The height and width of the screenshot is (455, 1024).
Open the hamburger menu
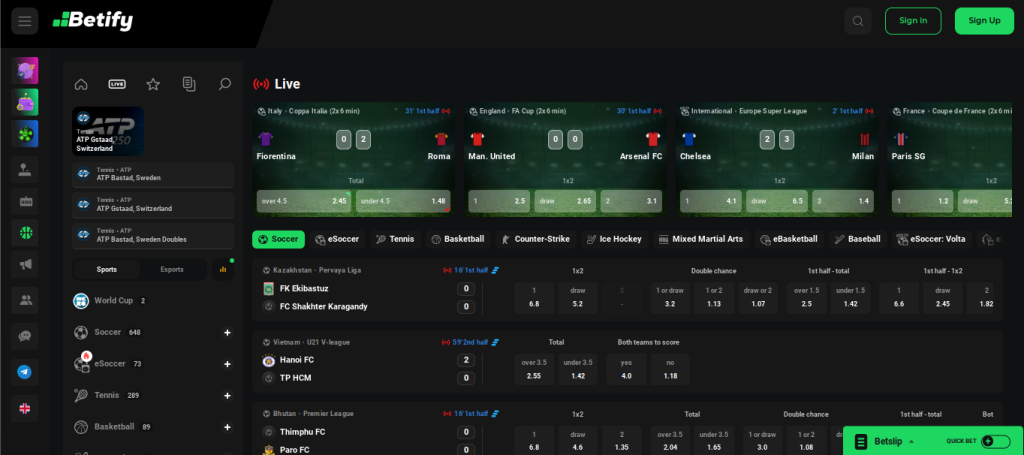tap(25, 21)
